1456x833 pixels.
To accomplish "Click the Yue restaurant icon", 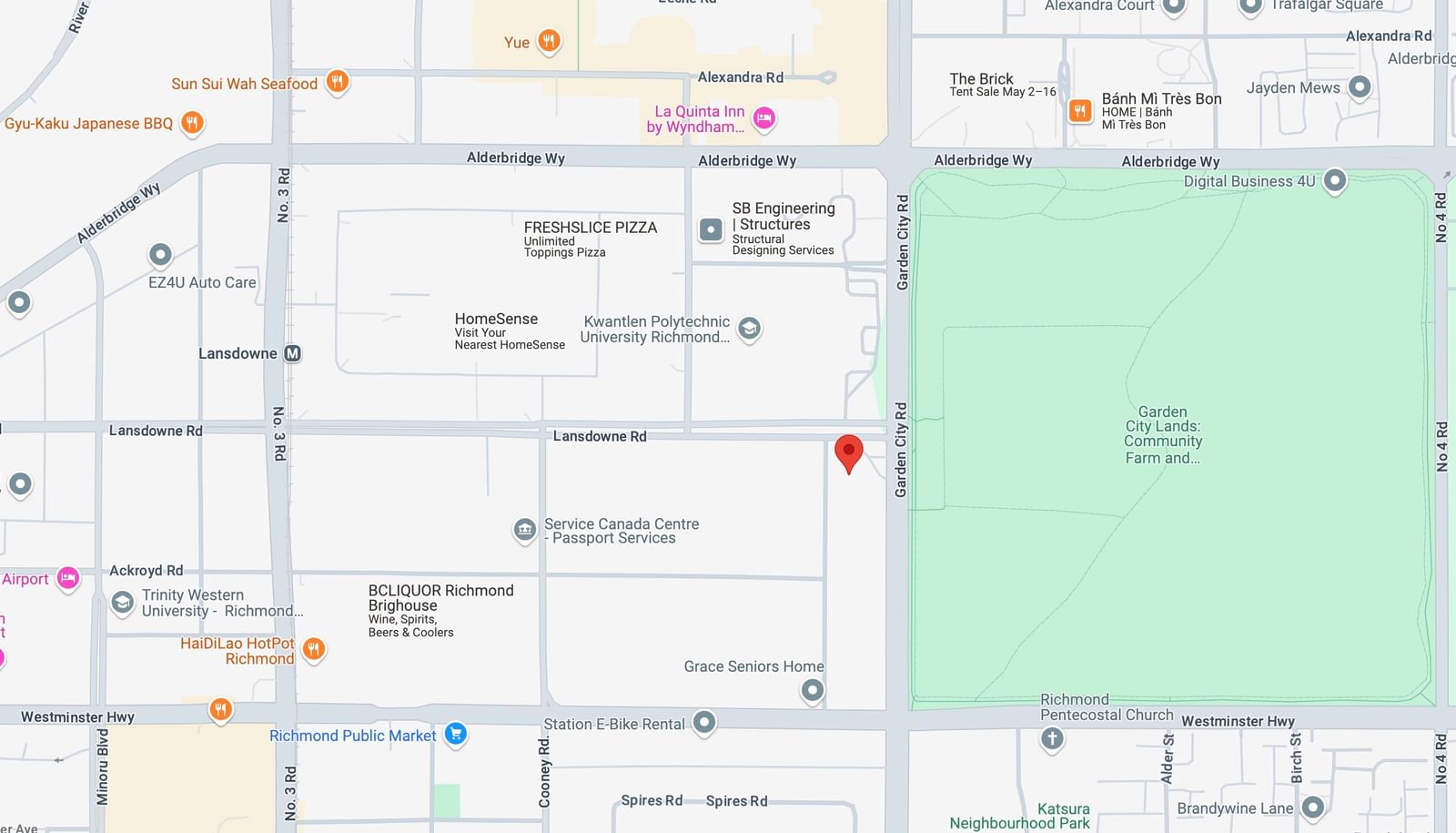I will coord(549,41).
